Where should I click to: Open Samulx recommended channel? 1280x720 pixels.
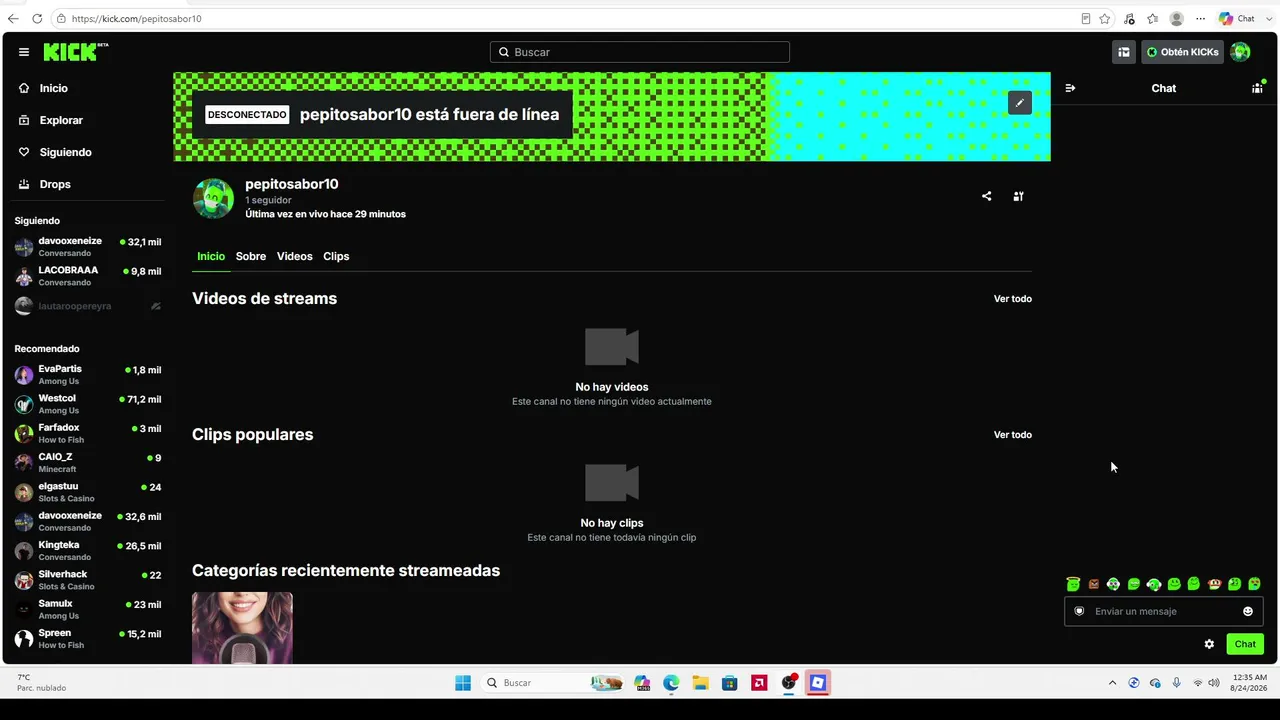[x=88, y=609]
